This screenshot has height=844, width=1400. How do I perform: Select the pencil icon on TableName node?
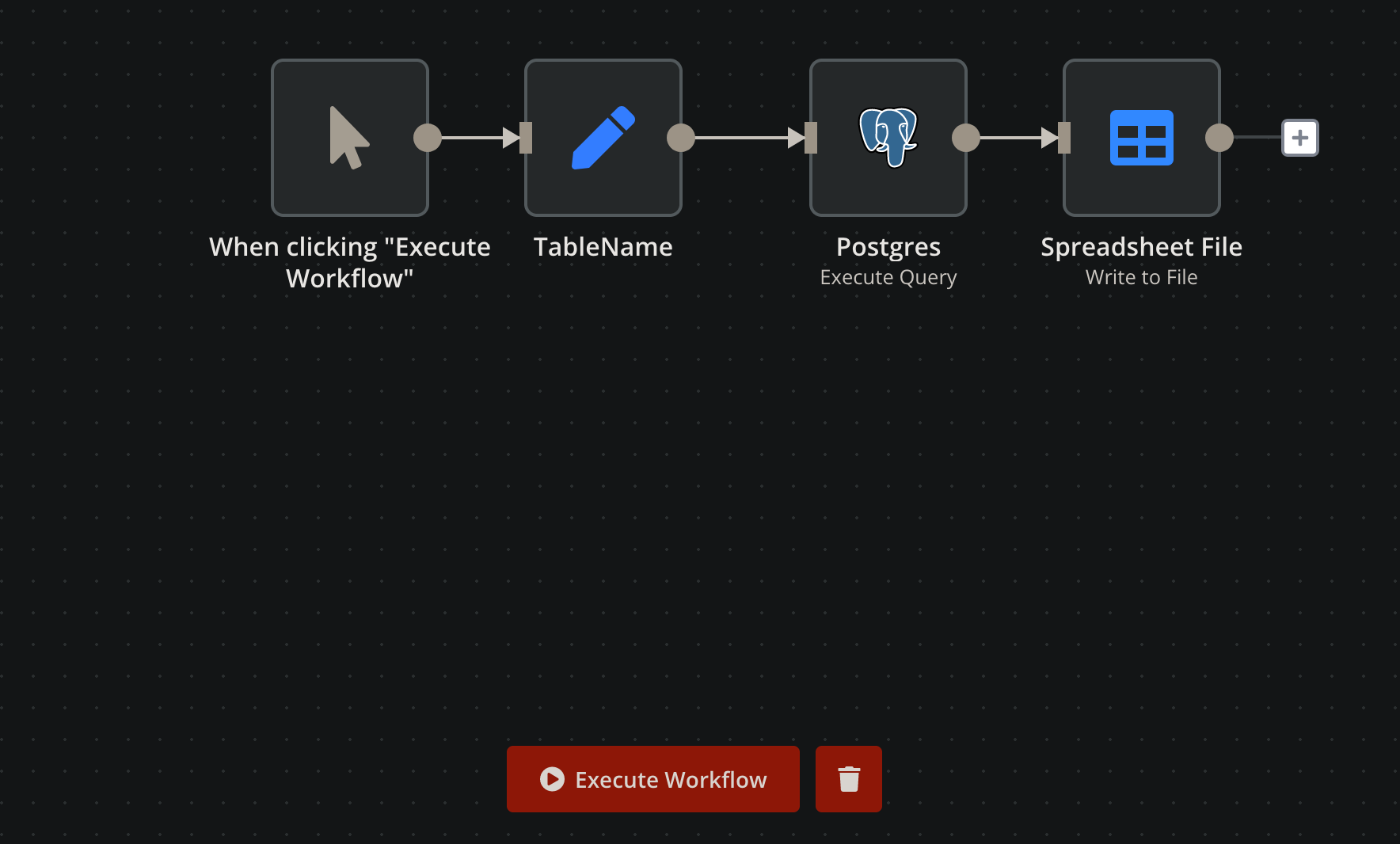603,137
